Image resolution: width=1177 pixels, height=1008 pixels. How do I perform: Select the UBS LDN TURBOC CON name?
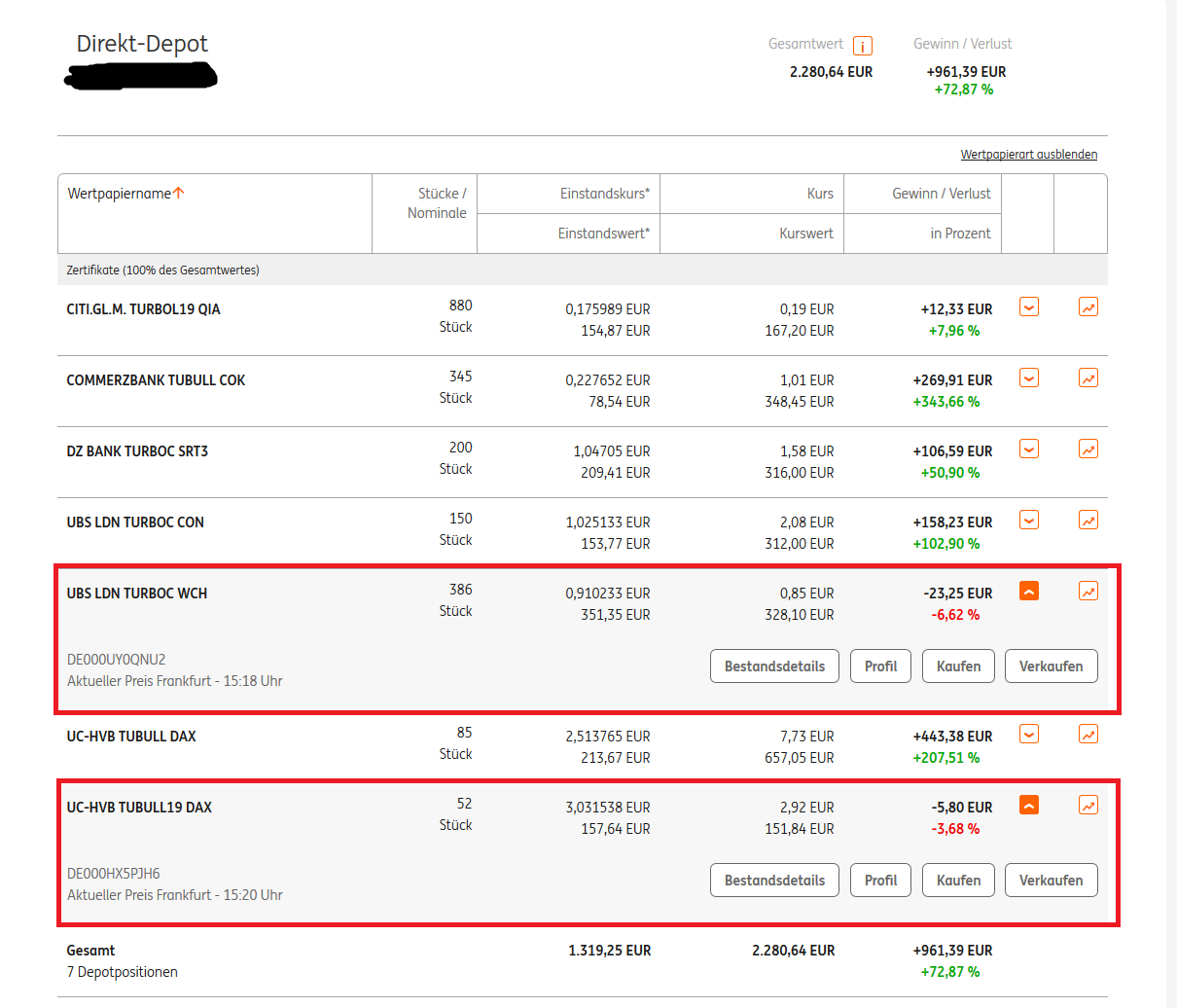[x=135, y=522]
